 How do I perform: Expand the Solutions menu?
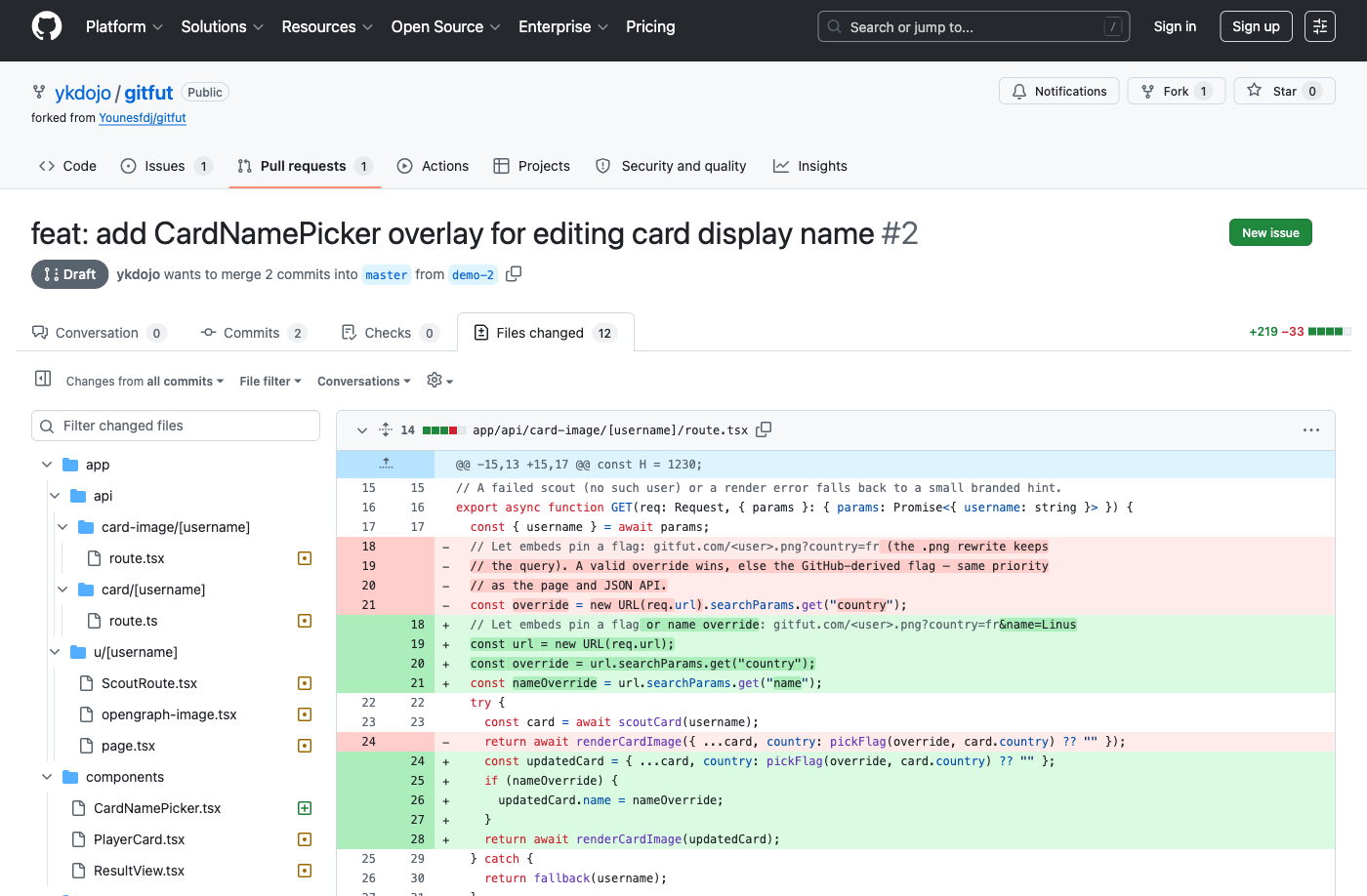222,26
